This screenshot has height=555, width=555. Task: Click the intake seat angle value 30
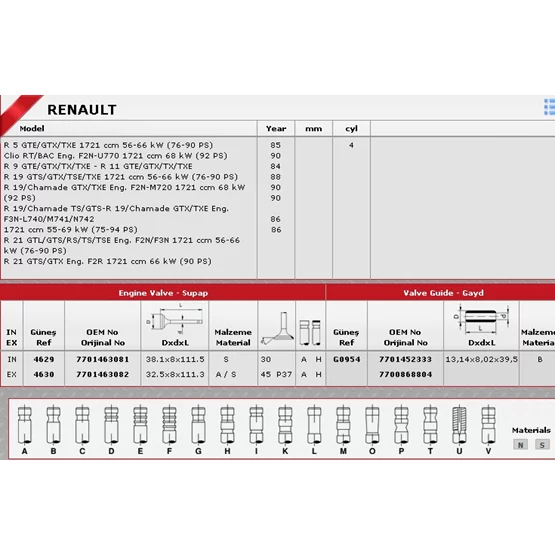tap(266, 359)
